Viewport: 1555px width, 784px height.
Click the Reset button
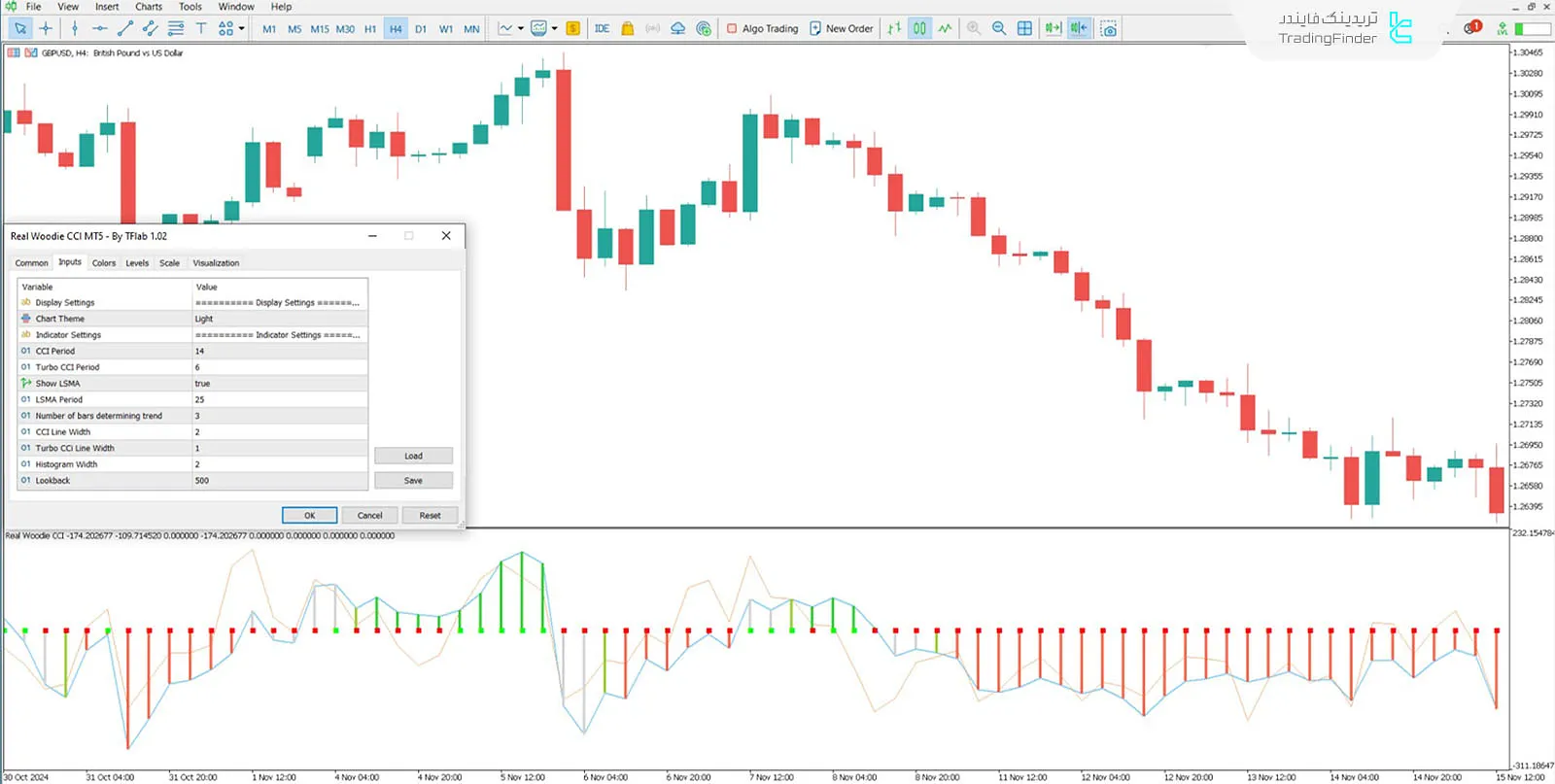pyautogui.click(x=430, y=516)
